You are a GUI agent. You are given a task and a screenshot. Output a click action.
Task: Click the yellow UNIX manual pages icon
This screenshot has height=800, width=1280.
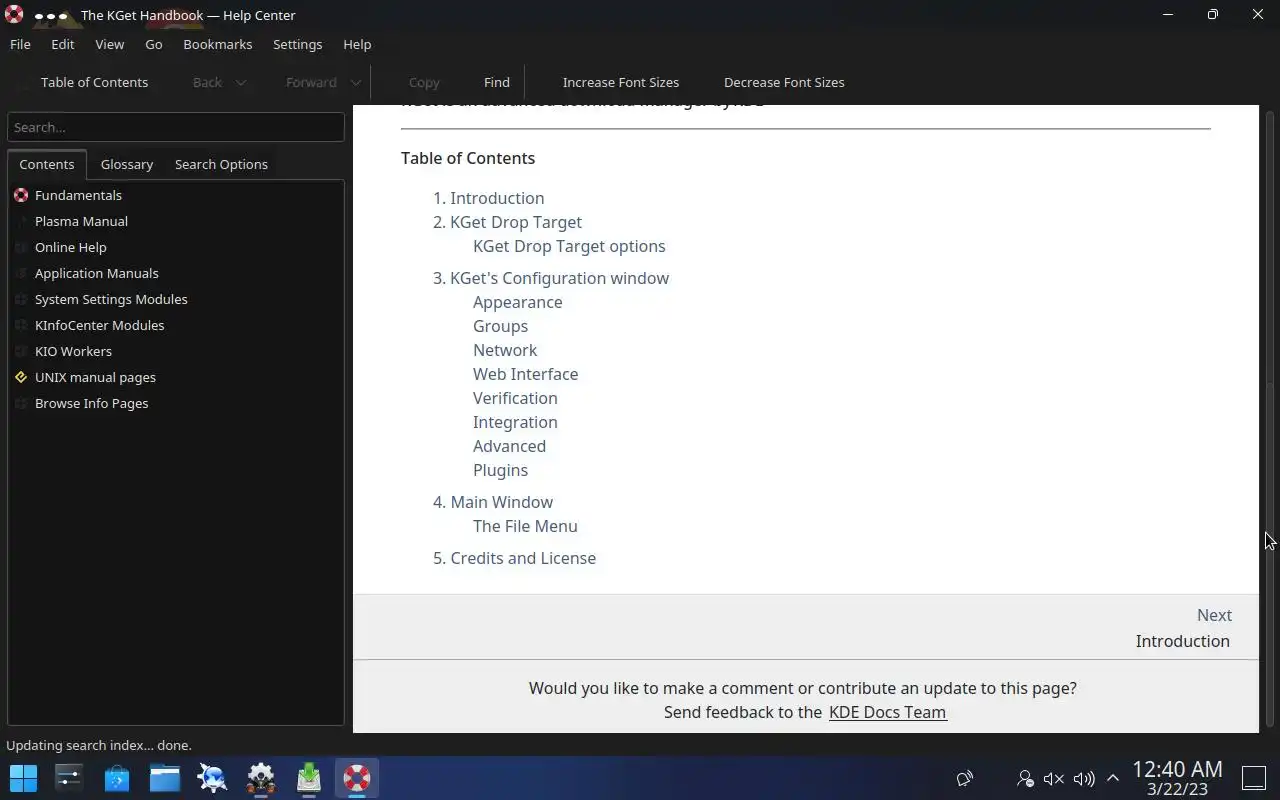(21, 377)
